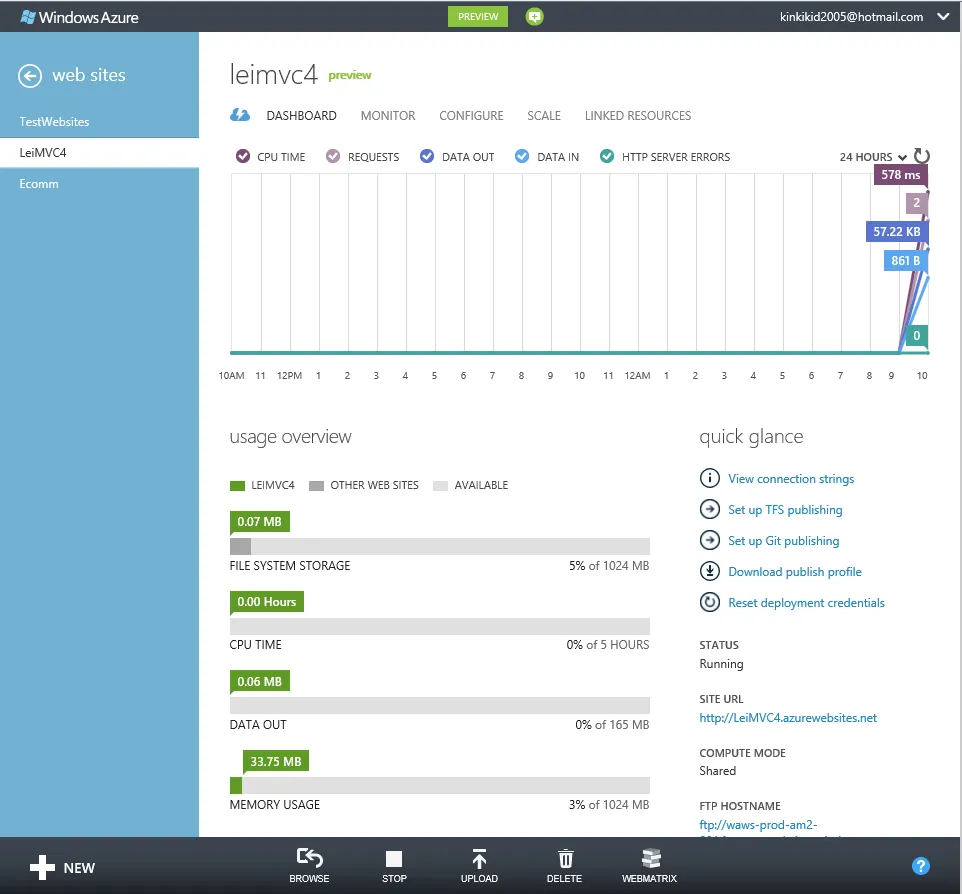
Task: Click the 33.75 MB memory value tag
Action: click(x=275, y=761)
